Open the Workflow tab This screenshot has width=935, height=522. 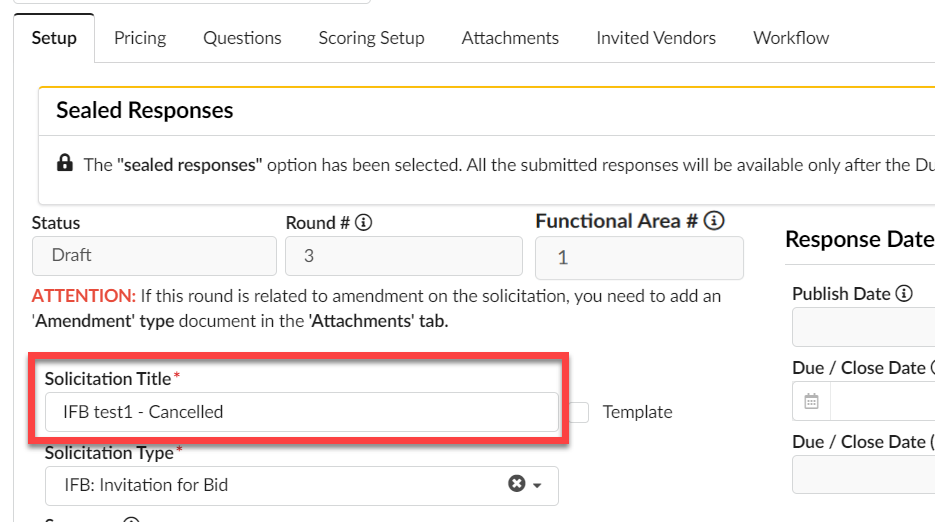(791, 38)
